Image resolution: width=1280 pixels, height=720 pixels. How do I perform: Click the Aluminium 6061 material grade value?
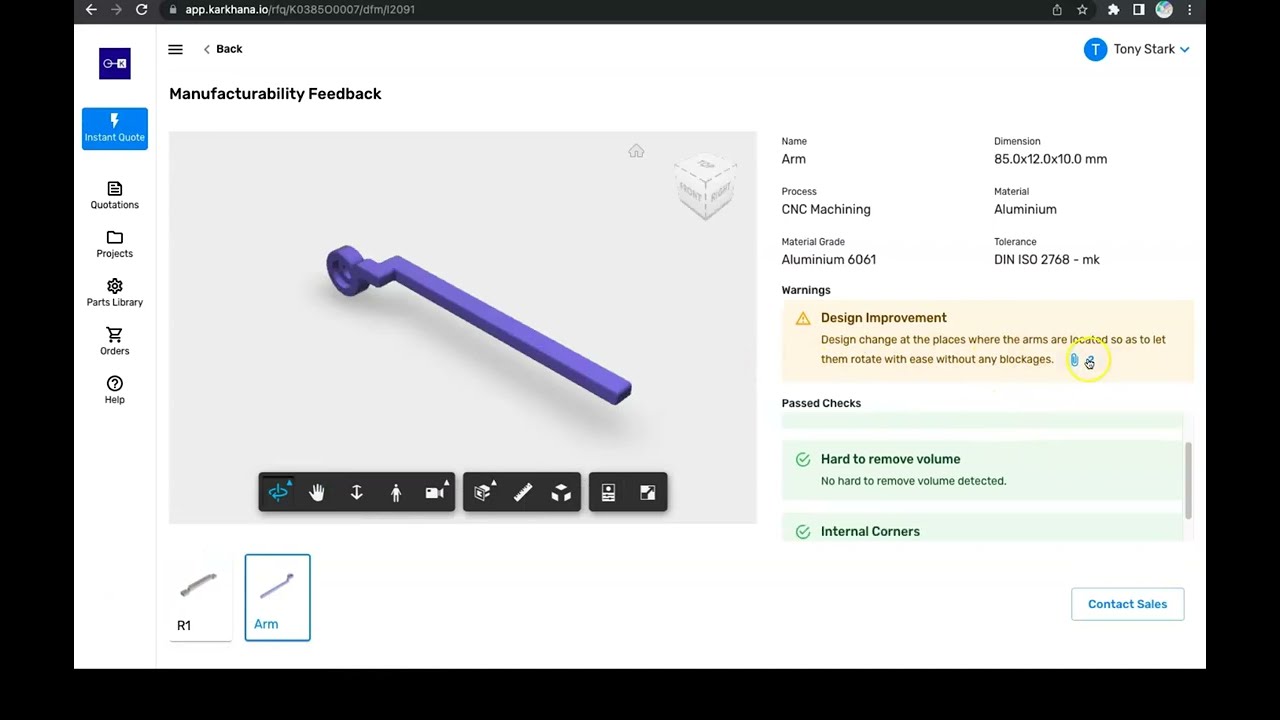pyautogui.click(x=828, y=260)
